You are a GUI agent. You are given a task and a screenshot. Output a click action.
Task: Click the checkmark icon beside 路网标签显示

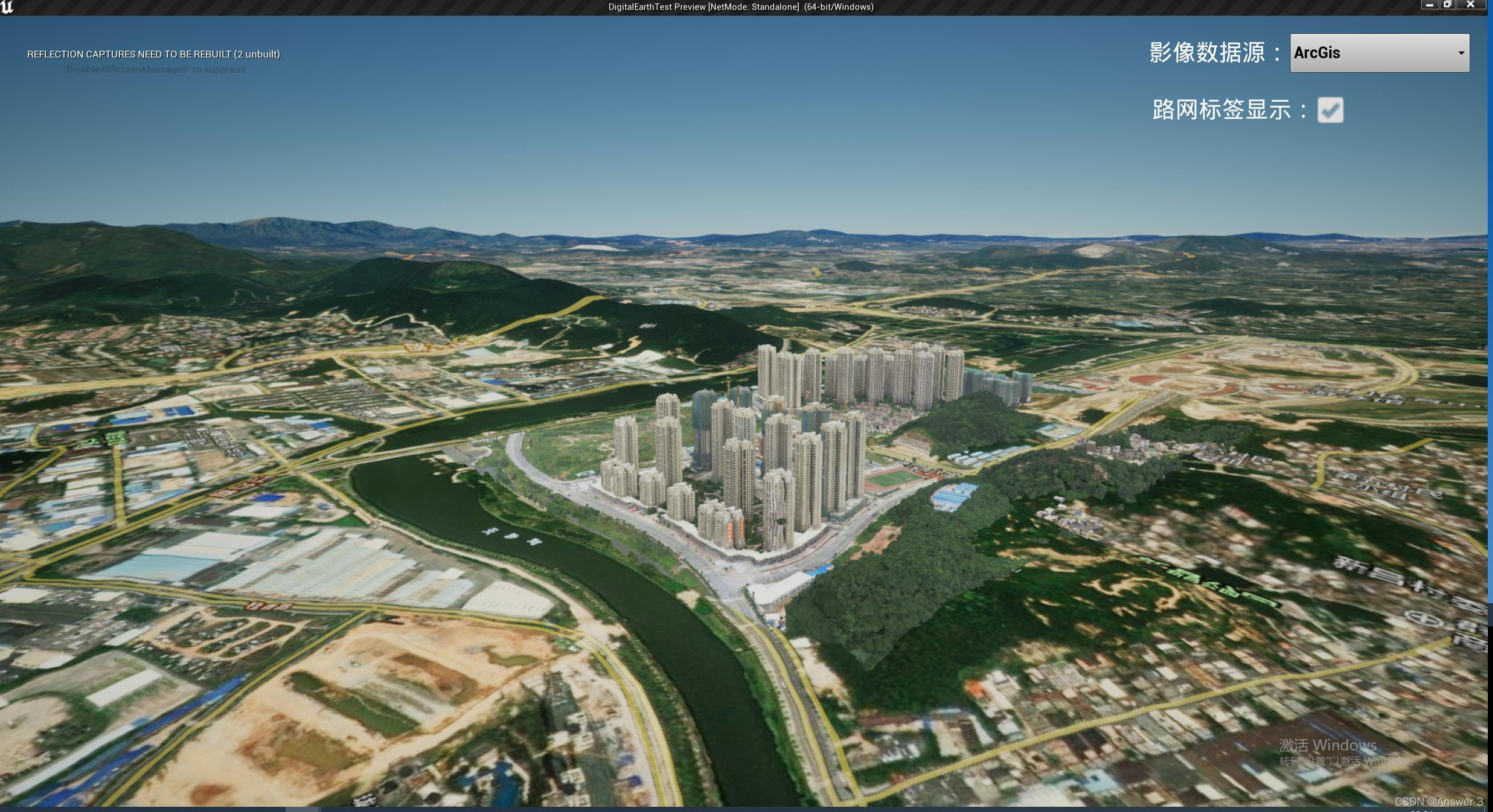(1330, 110)
